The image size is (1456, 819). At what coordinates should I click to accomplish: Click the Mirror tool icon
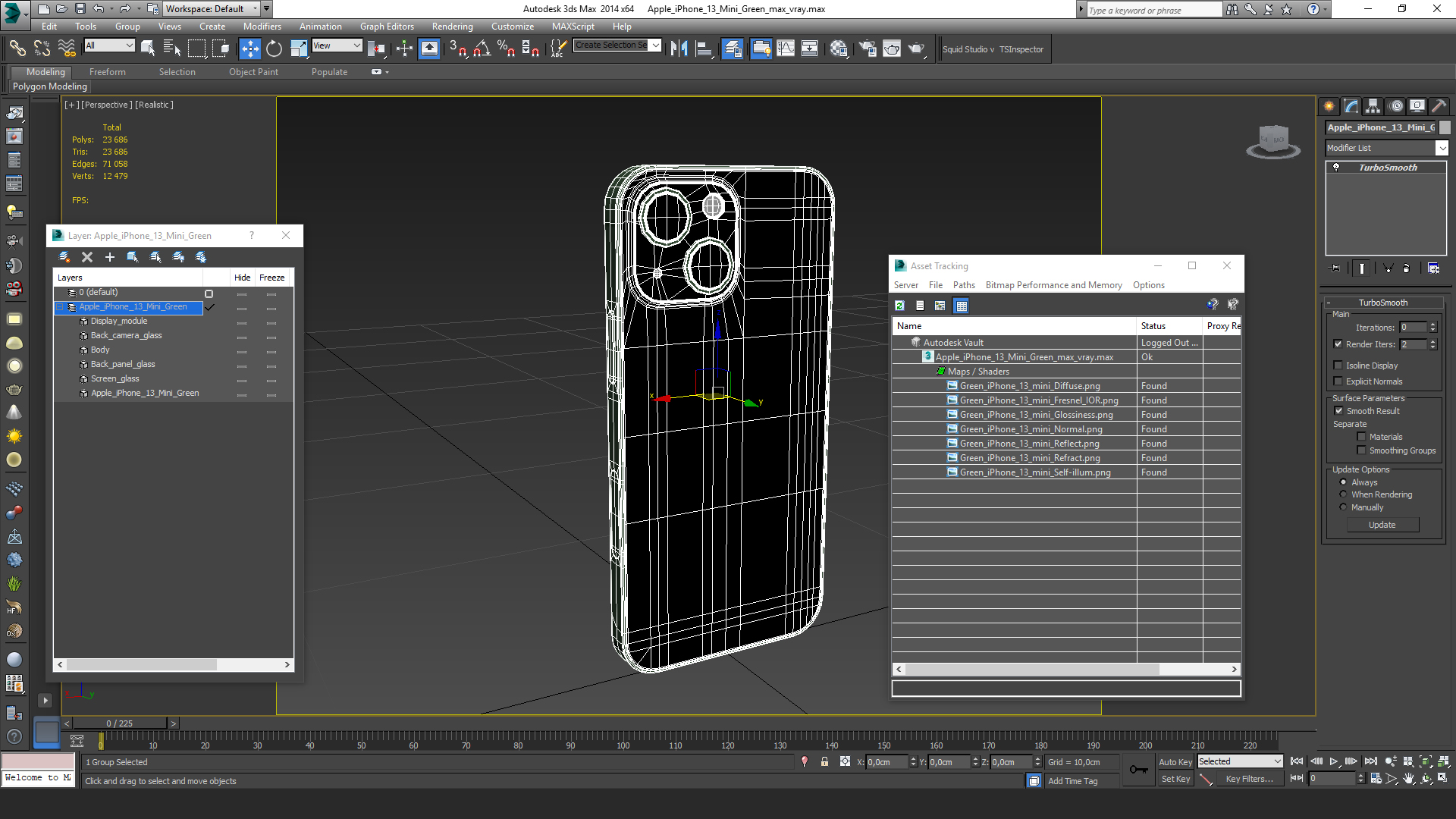tap(679, 49)
